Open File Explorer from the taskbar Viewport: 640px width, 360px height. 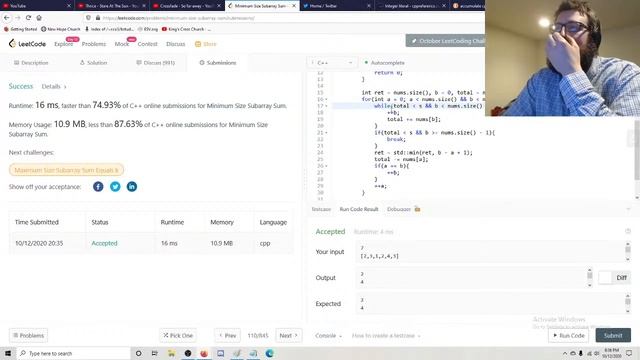(171, 353)
